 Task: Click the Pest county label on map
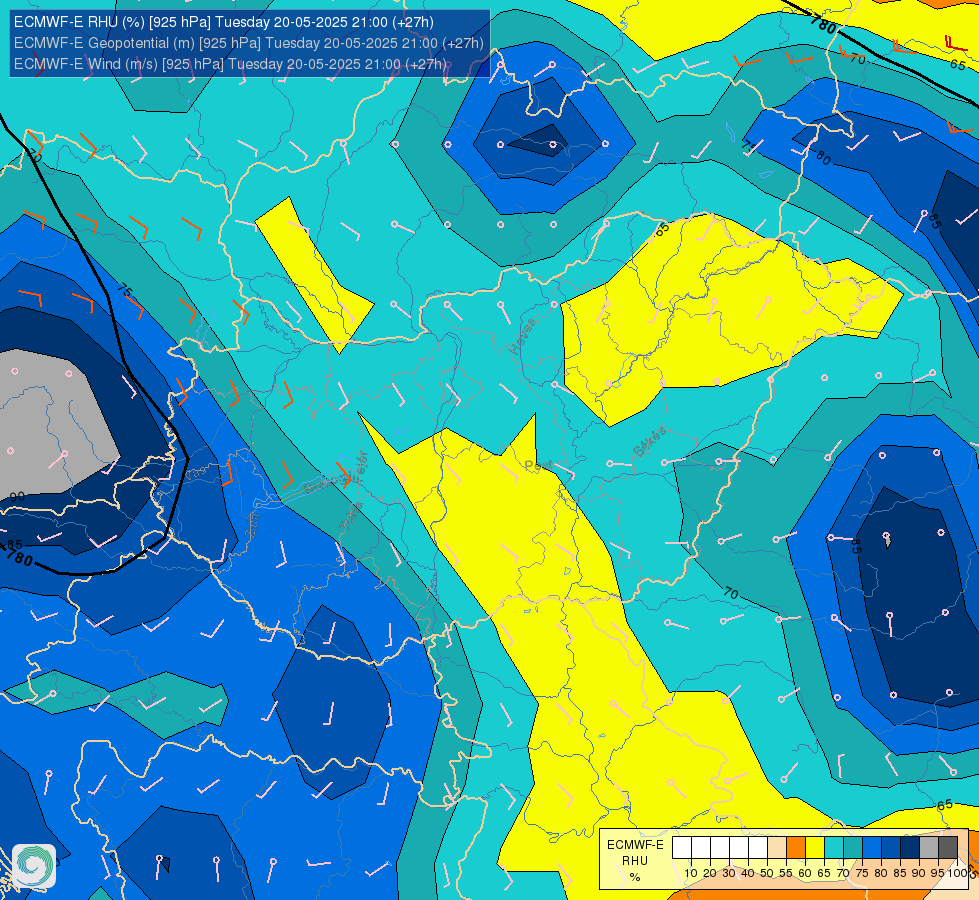click(x=538, y=466)
